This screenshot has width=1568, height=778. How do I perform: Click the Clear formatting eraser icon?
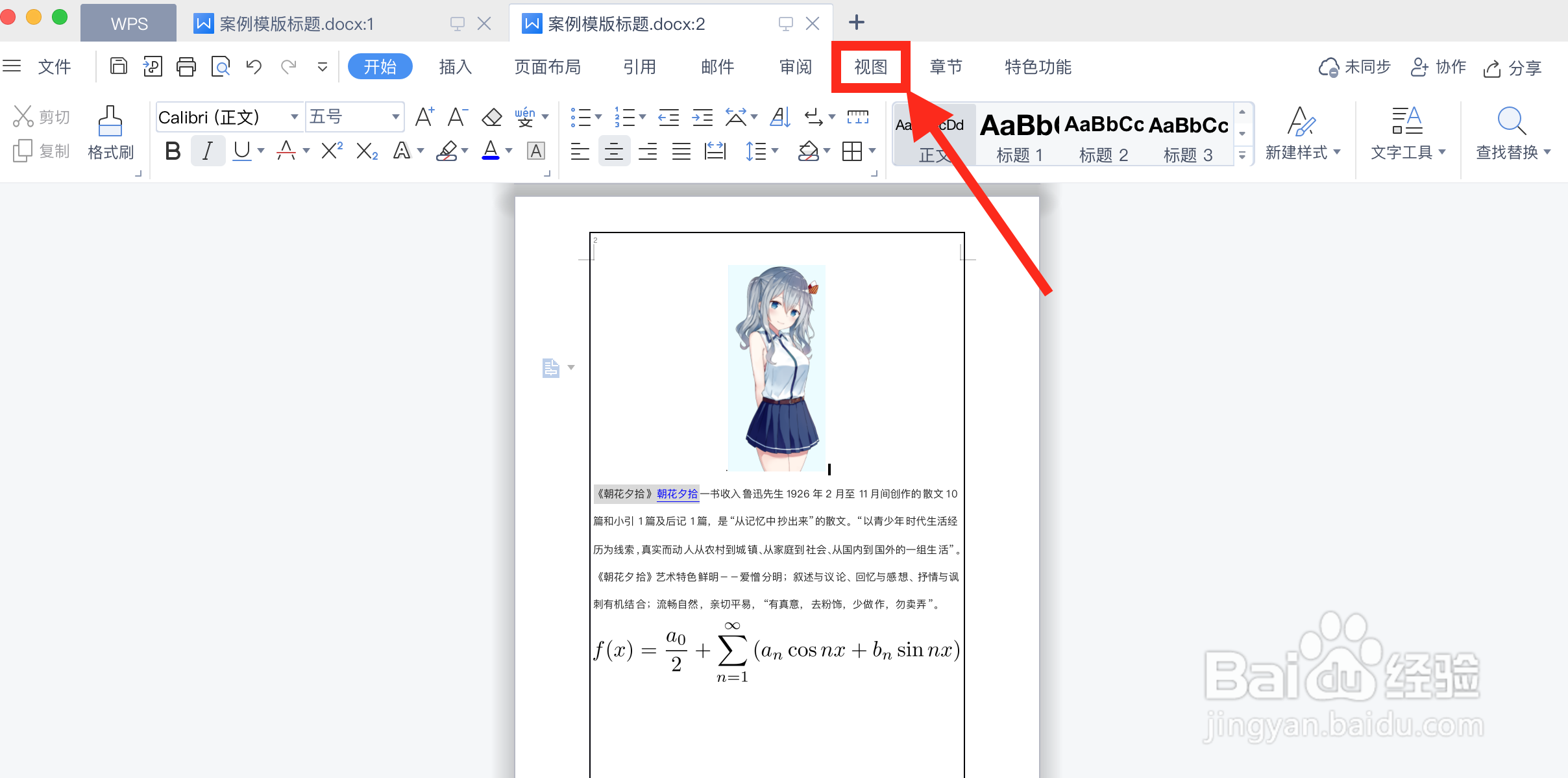coord(491,117)
